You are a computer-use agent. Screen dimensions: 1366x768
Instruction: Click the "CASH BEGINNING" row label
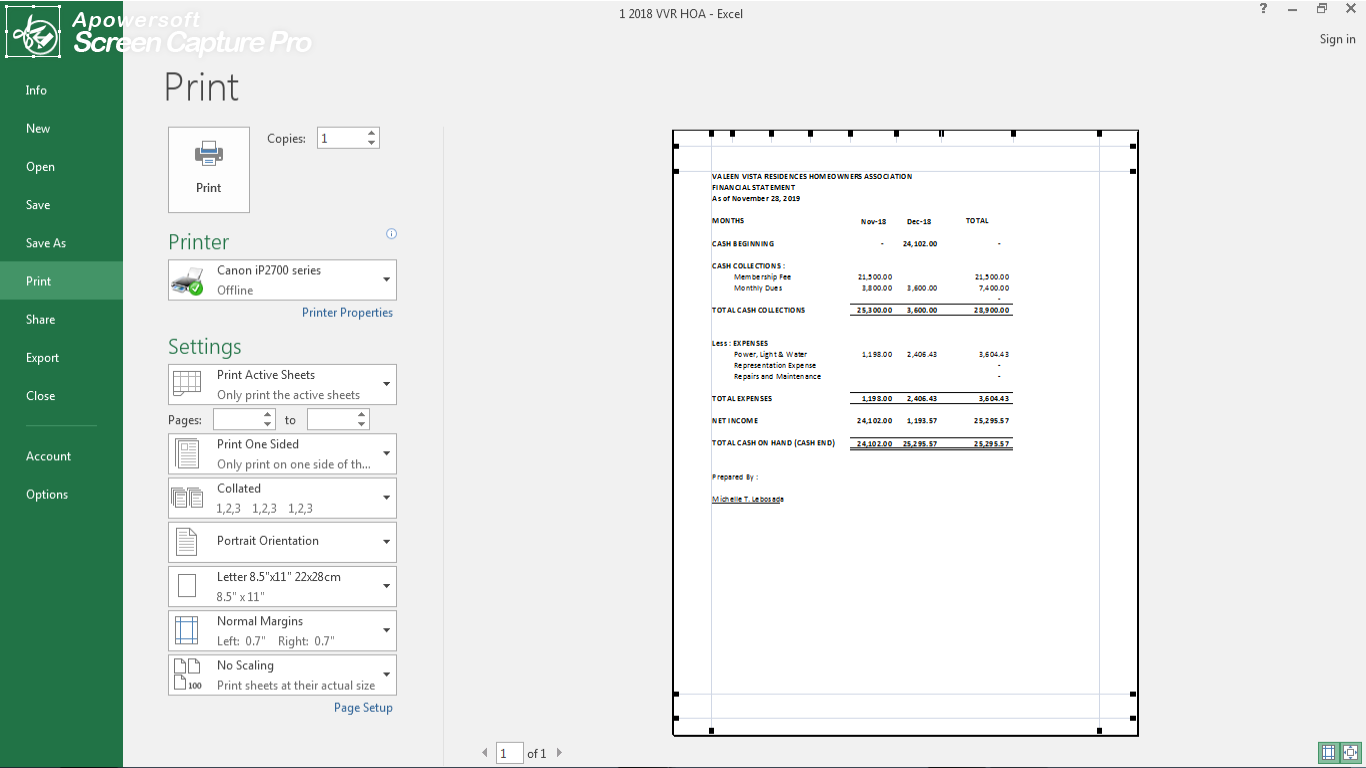pyautogui.click(x=743, y=244)
